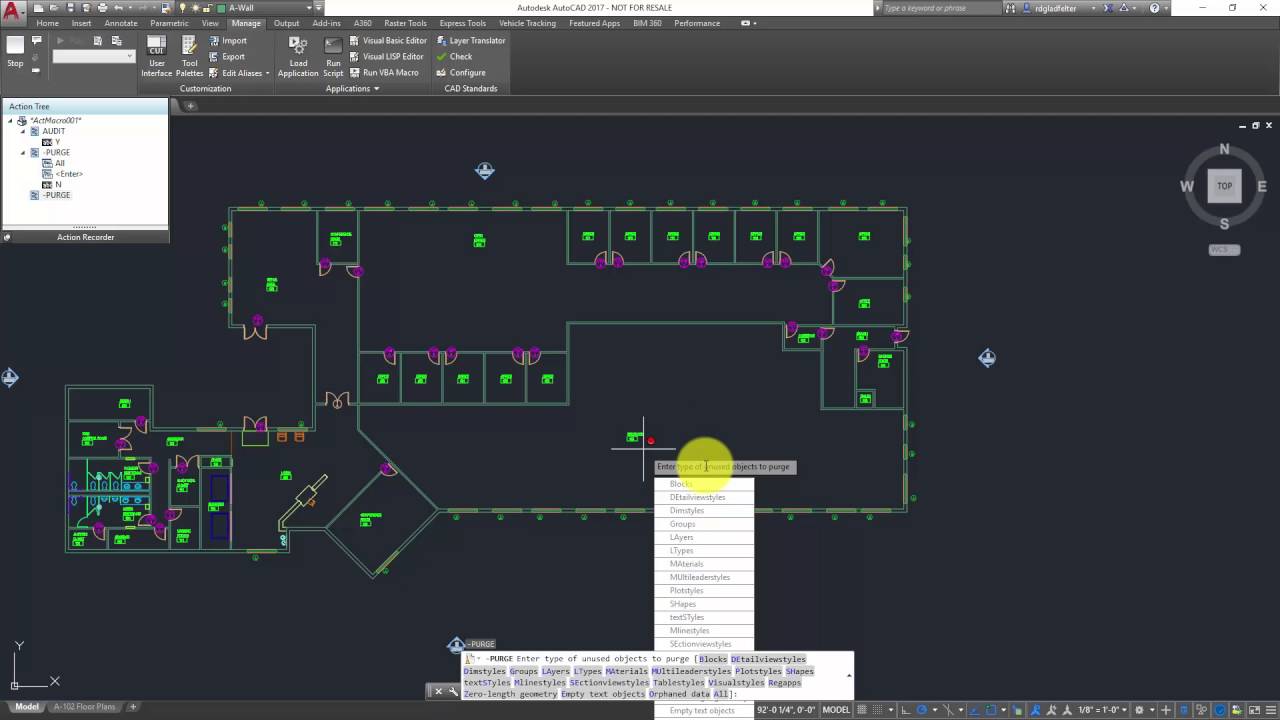The image size is (1280, 720).
Task: Switch to A-102 Floor Plans layout tab
Action: click(x=84, y=706)
